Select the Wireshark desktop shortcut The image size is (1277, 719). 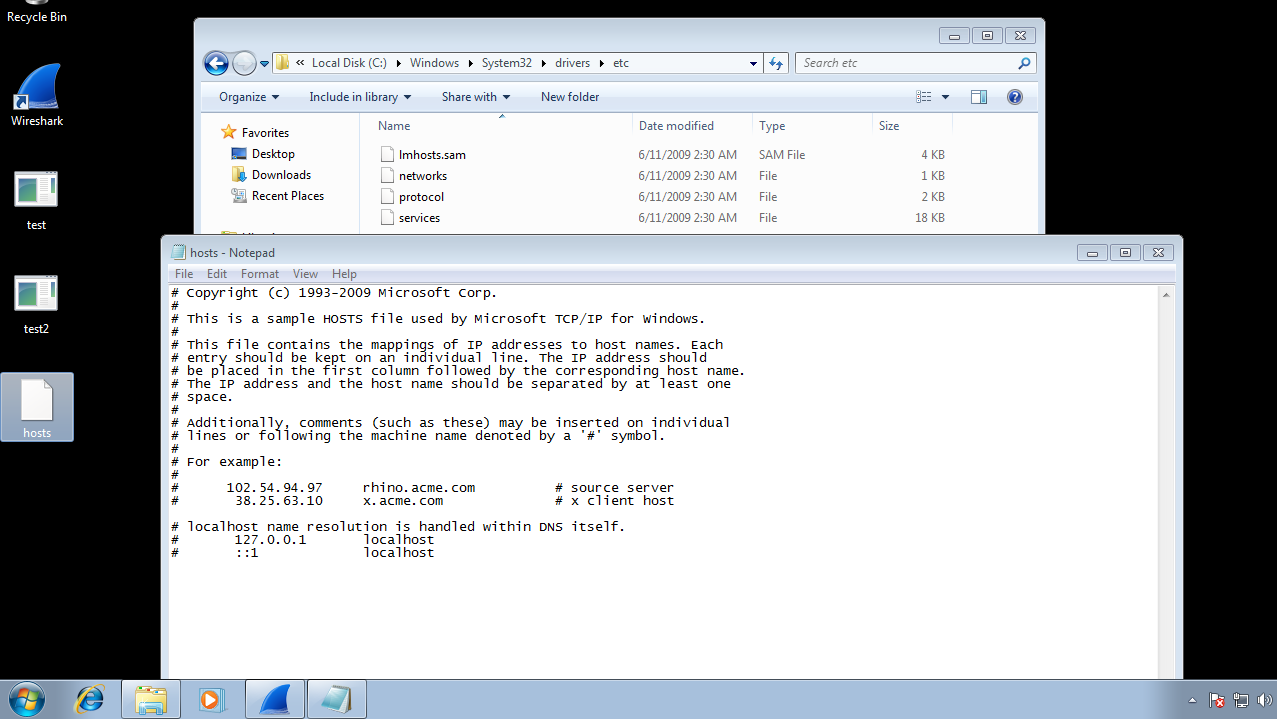[37, 96]
